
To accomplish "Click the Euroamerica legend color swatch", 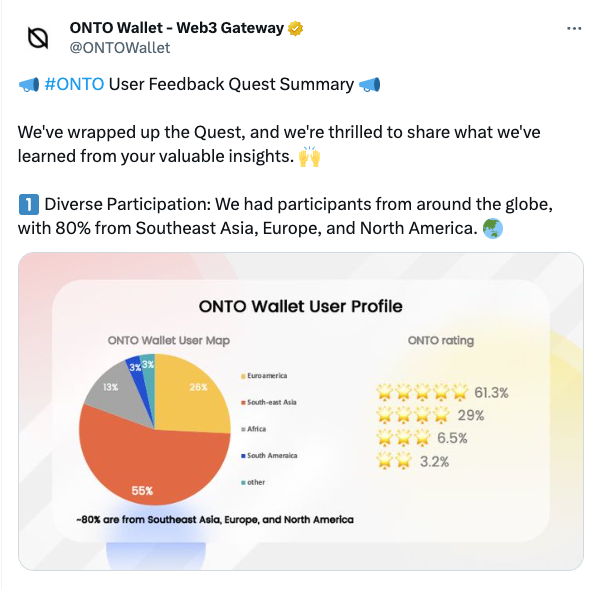I will click(x=243, y=377).
